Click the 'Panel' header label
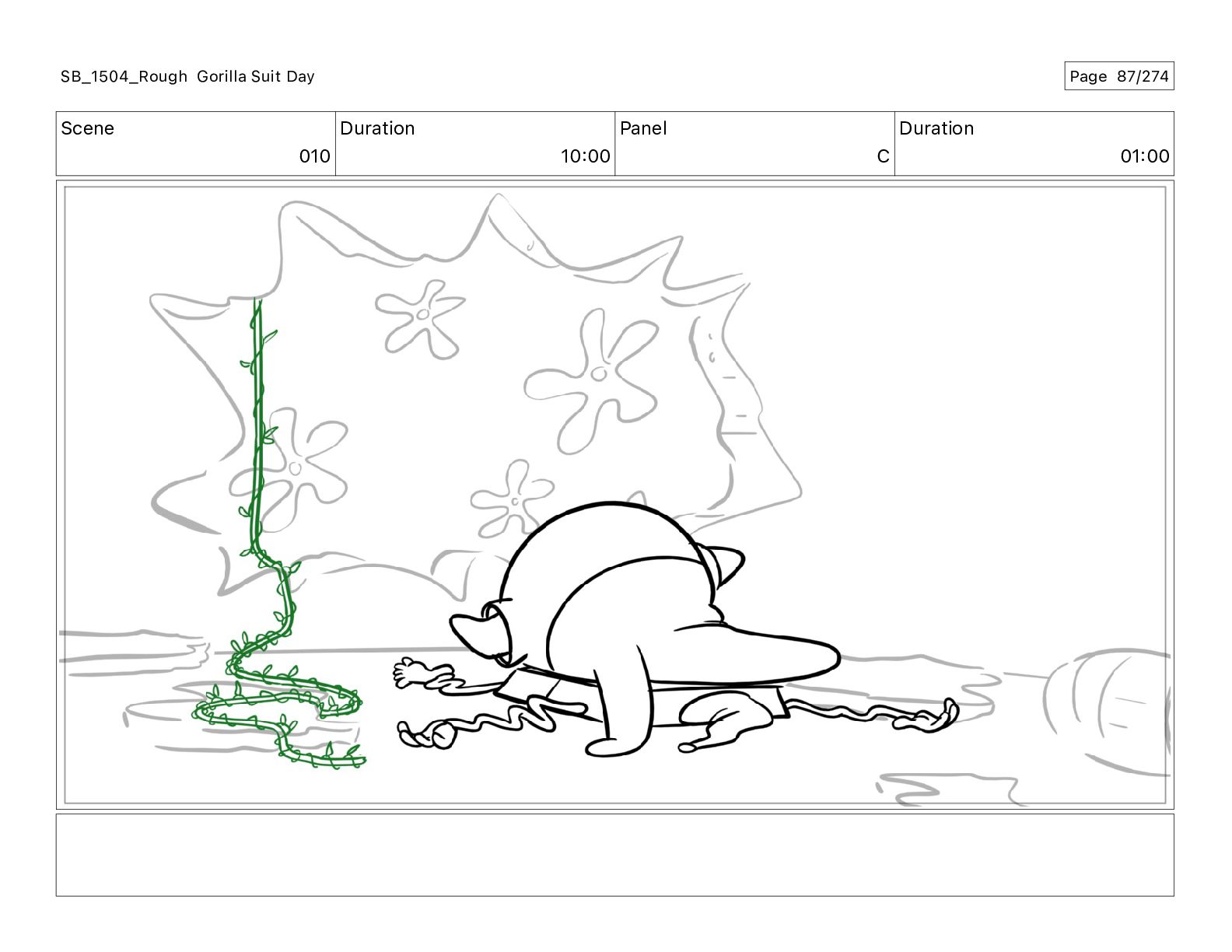 pyautogui.click(x=643, y=128)
